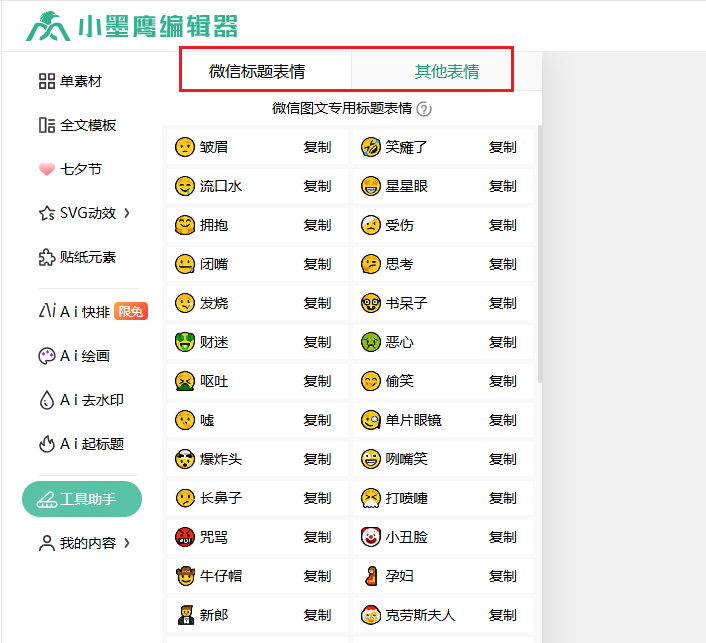706x643 pixels.
Task: Open the Ai去水印 watermark remover
Action: [81, 400]
